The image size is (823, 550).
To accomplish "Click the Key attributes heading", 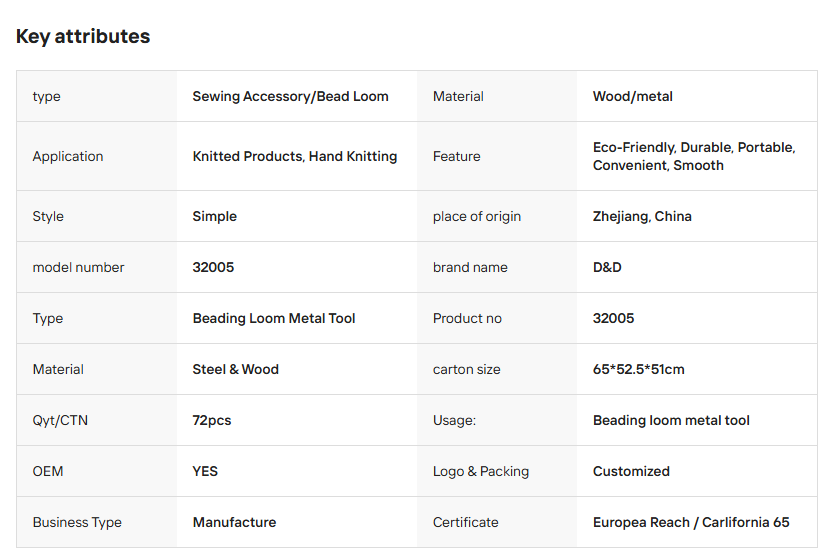I will (83, 36).
